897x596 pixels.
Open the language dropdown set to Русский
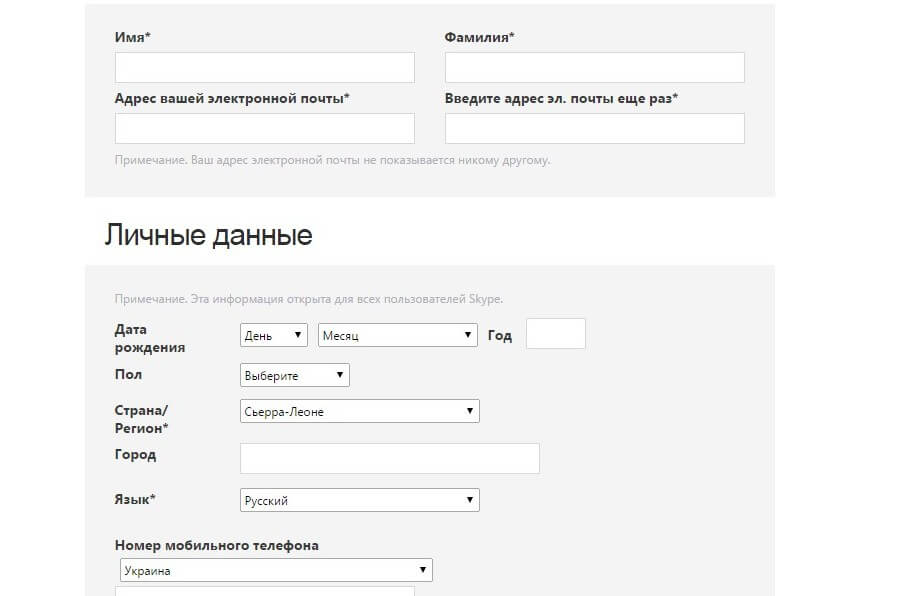tap(359, 500)
